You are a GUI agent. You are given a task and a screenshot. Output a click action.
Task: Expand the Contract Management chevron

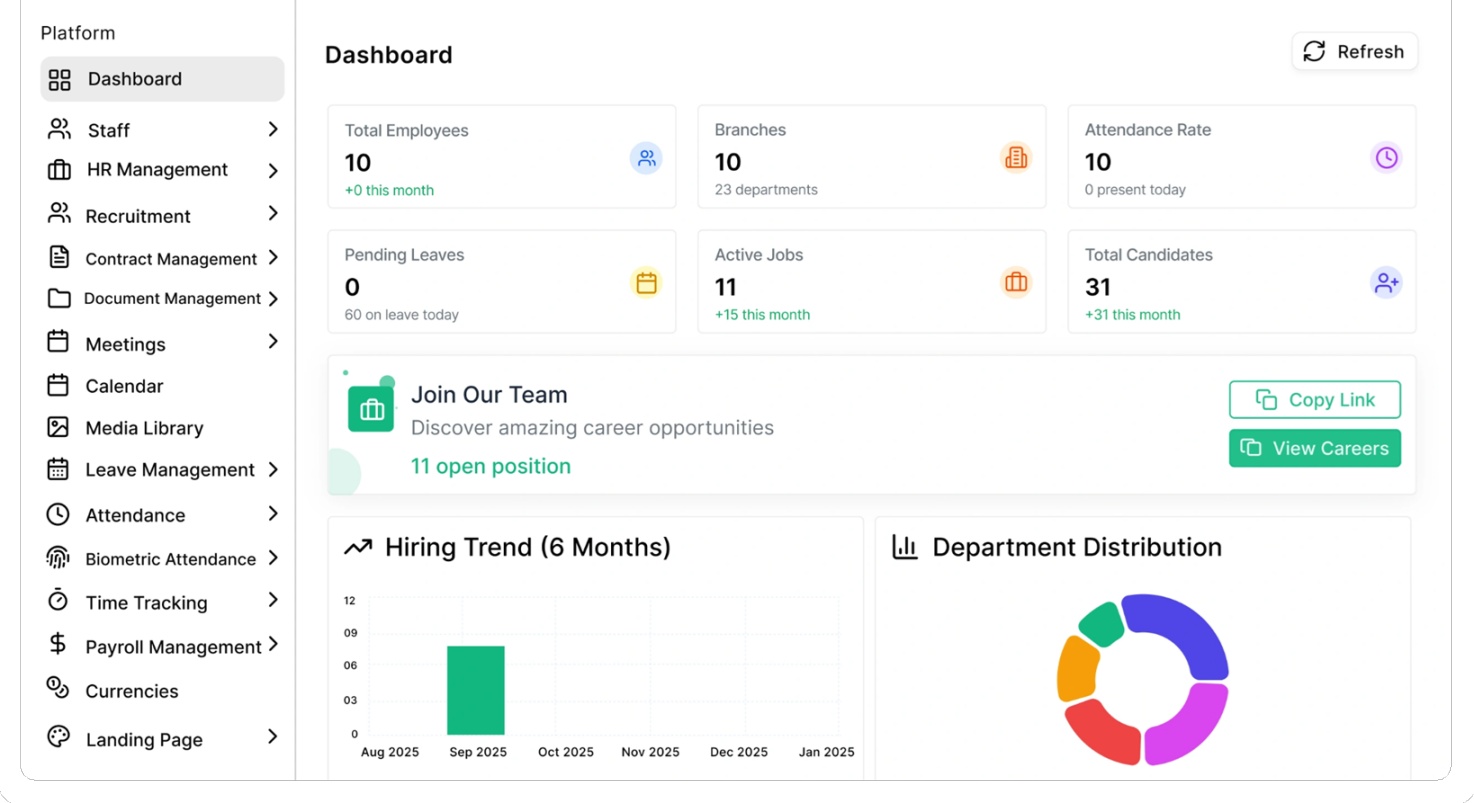tap(273, 258)
